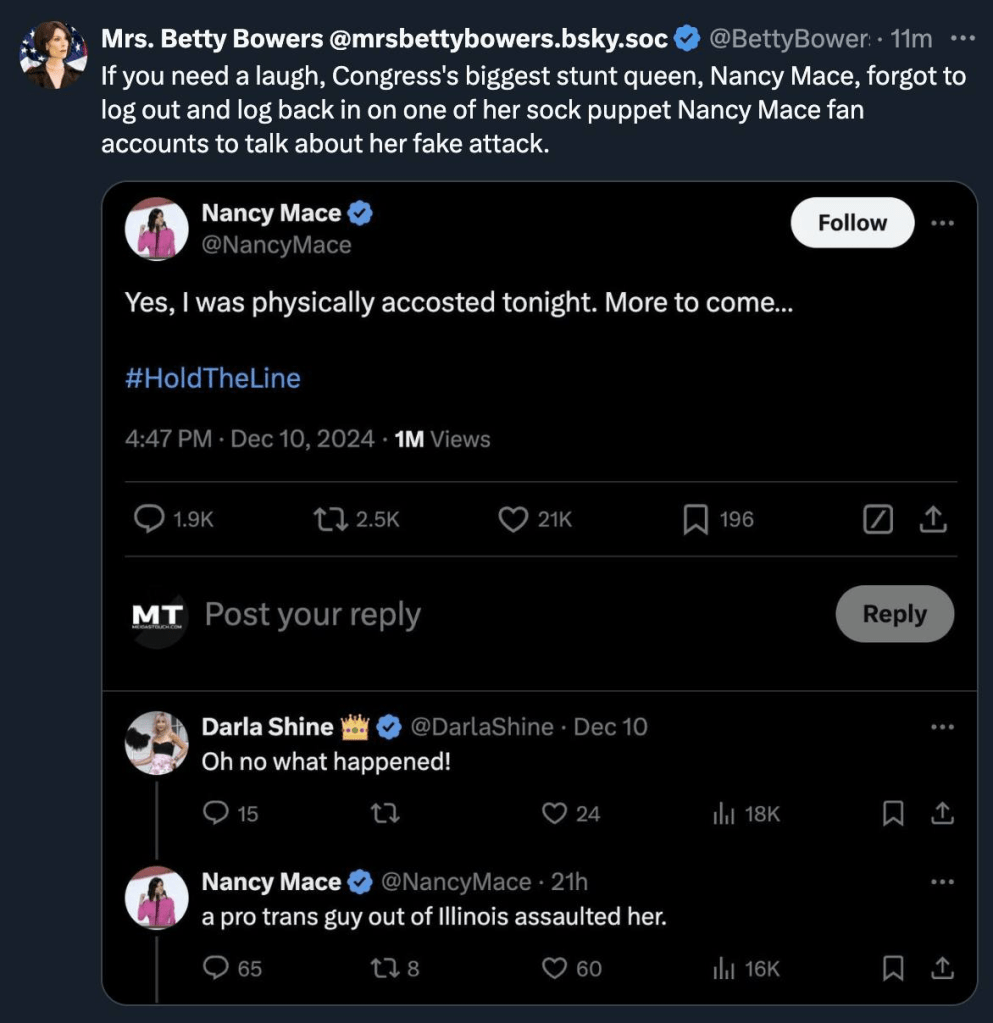
Task: Follow Nancy Mace
Action: pyautogui.click(x=852, y=222)
